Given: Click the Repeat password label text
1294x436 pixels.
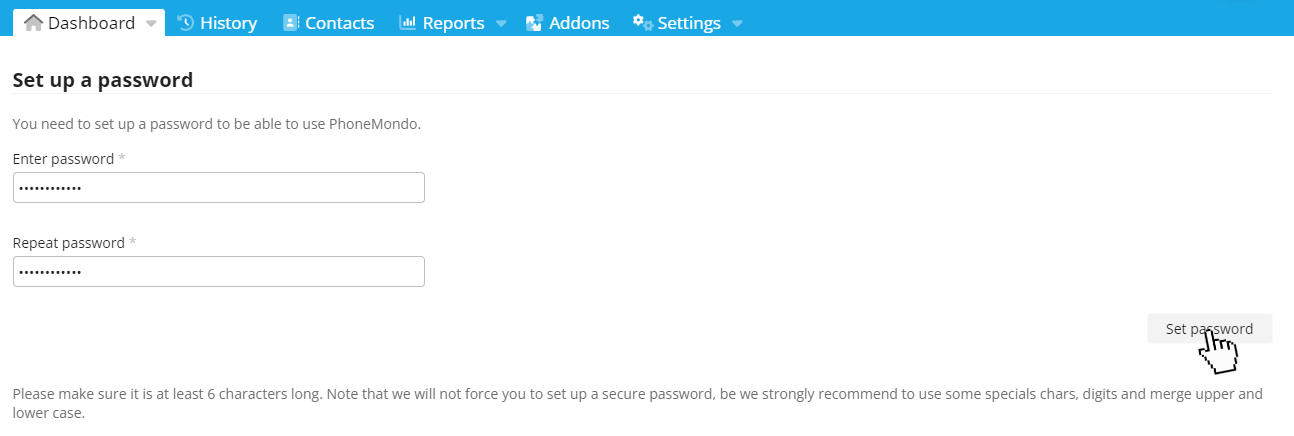Looking at the screenshot, I should [x=69, y=243].
